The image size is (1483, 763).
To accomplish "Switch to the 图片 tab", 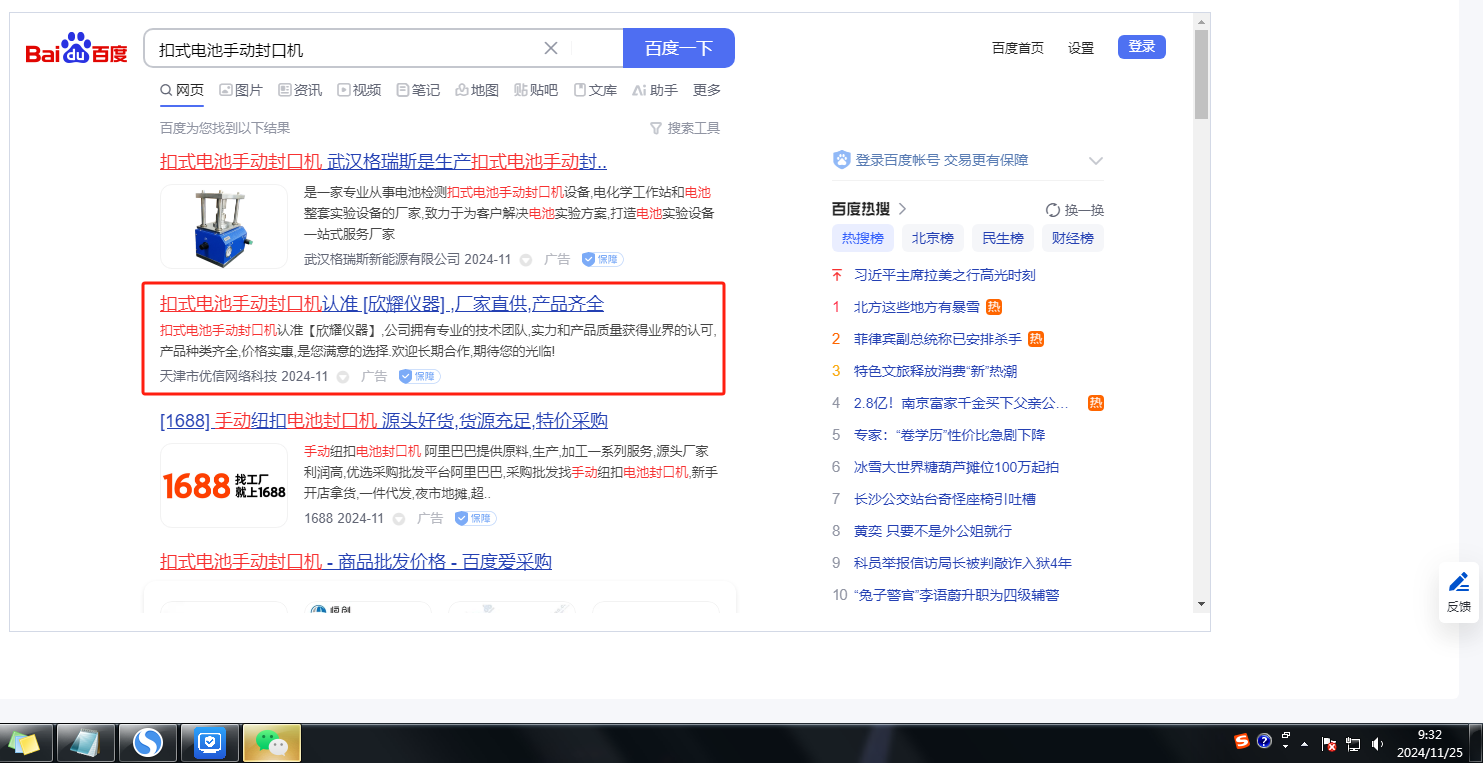I will pos(241,90).
